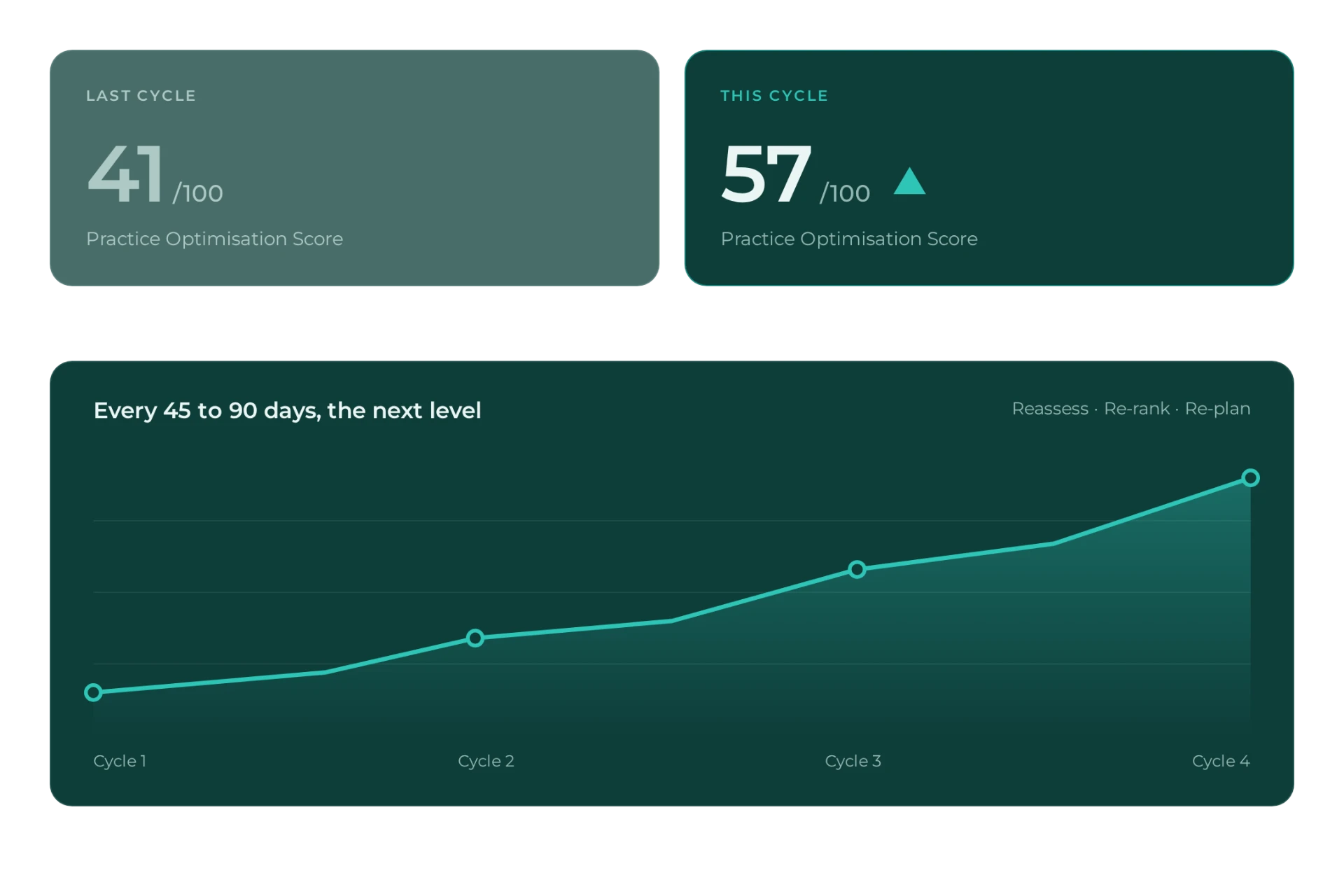Click the 'Reassess · Re-rank · Re-plan' caption
Screen dimensions: 1344x896
(1131, 409)
